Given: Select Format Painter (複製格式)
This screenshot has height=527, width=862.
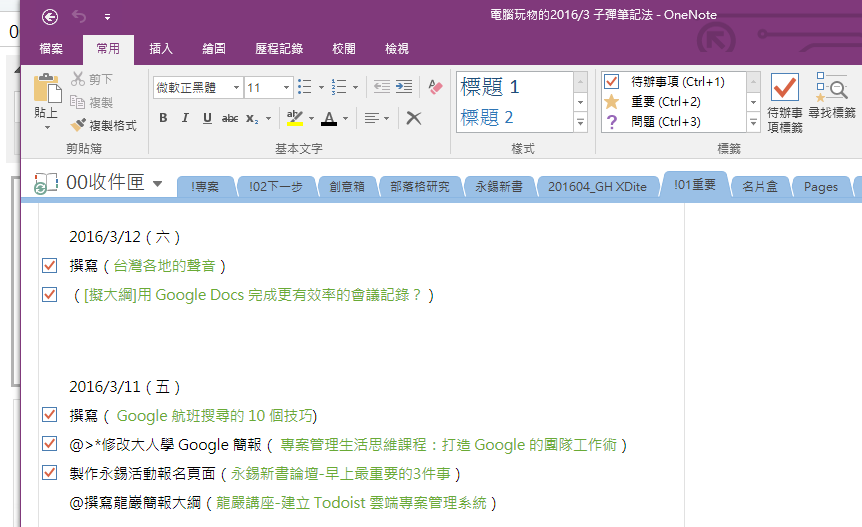Looking at the screenshot, I should pos(103,125).
